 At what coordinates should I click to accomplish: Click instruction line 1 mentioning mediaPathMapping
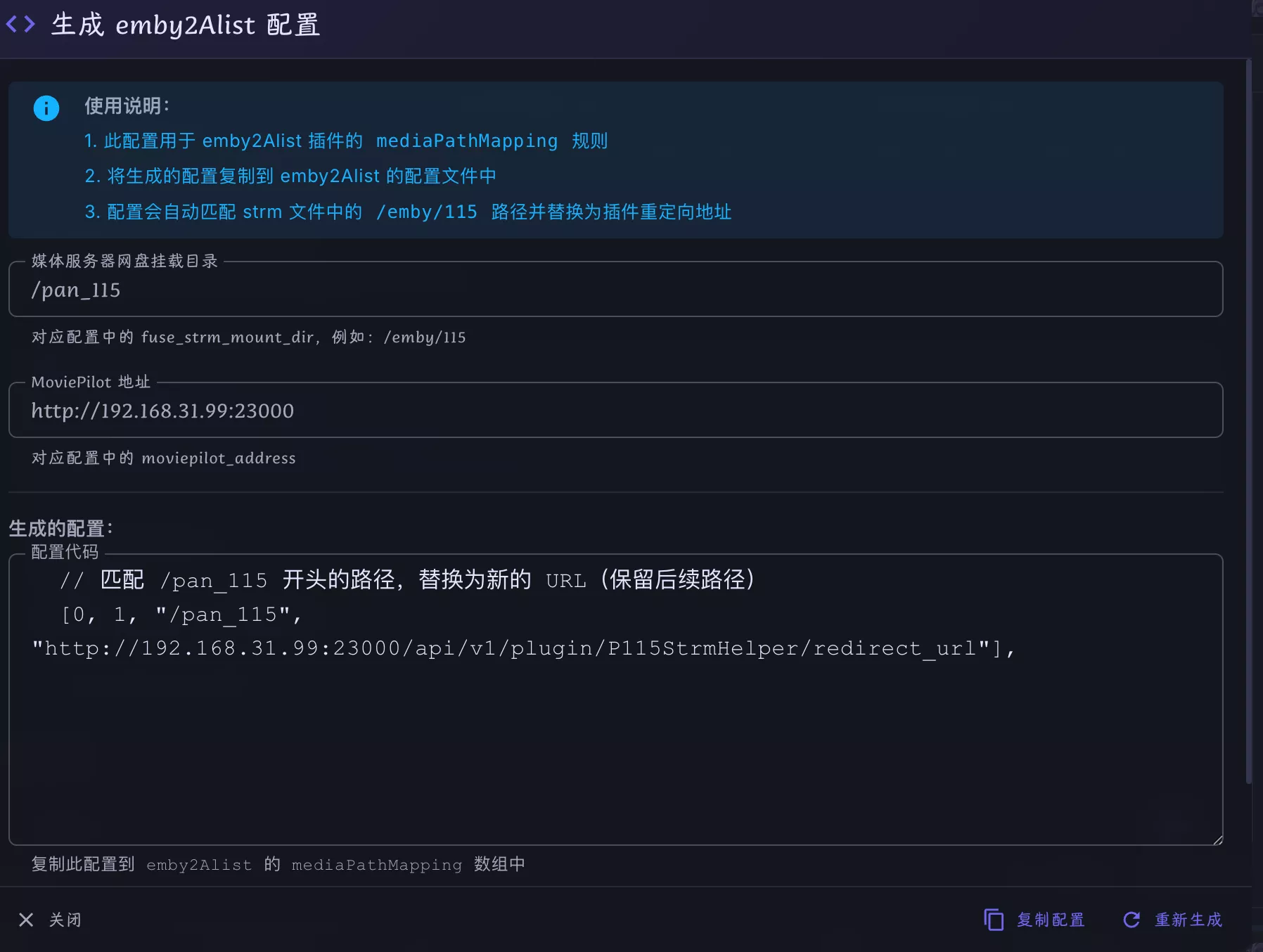pyautogui.click(x=345, y=141)
